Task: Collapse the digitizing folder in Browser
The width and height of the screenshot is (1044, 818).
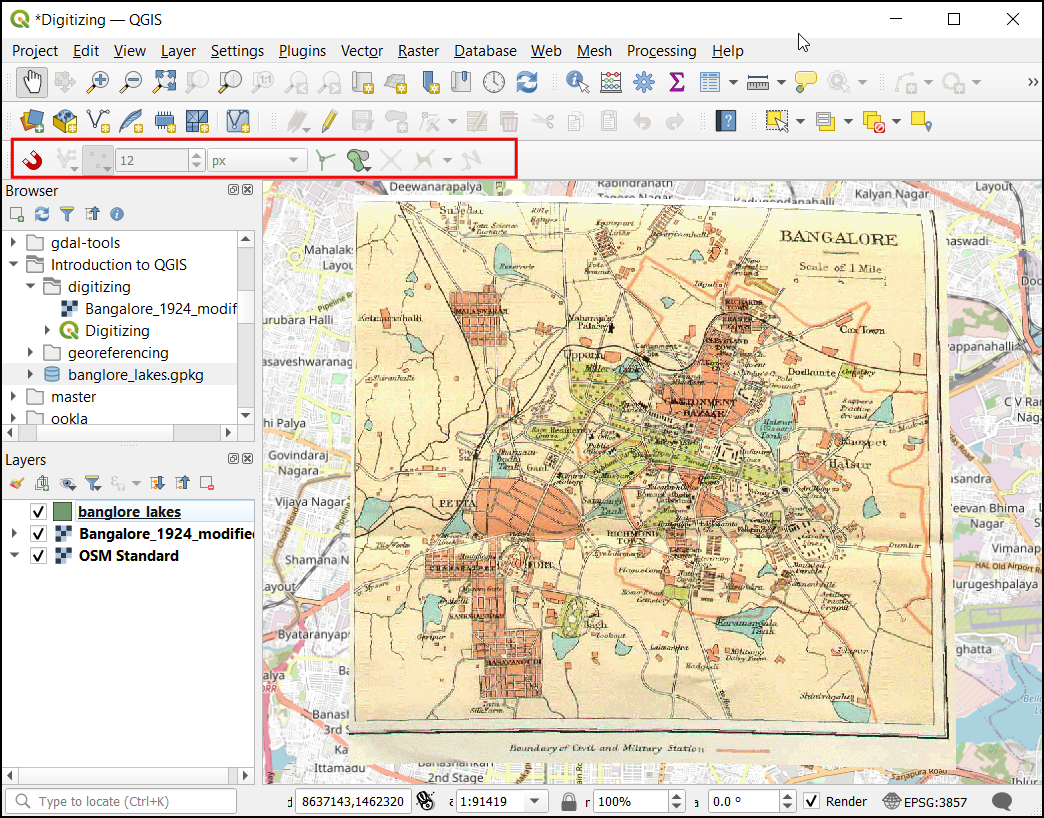Action: tap(30, 286)
